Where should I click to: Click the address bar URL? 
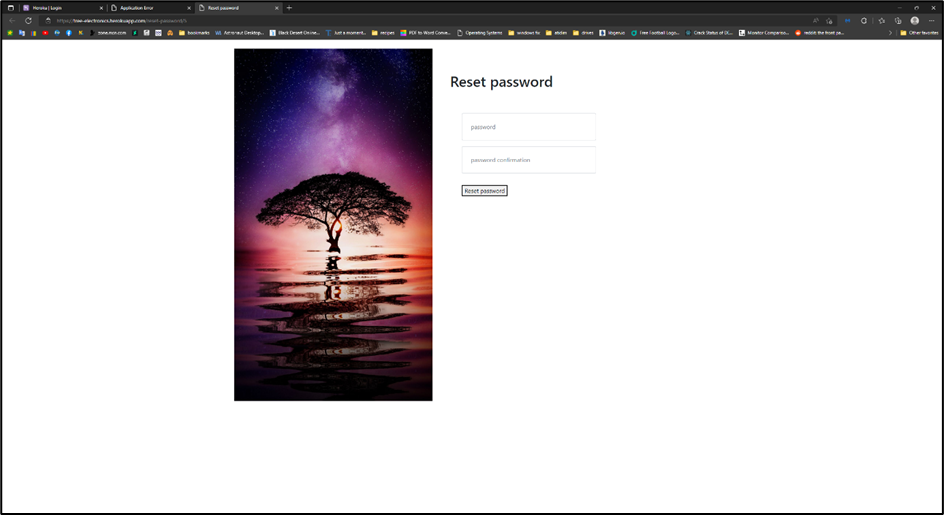(122, 20)
